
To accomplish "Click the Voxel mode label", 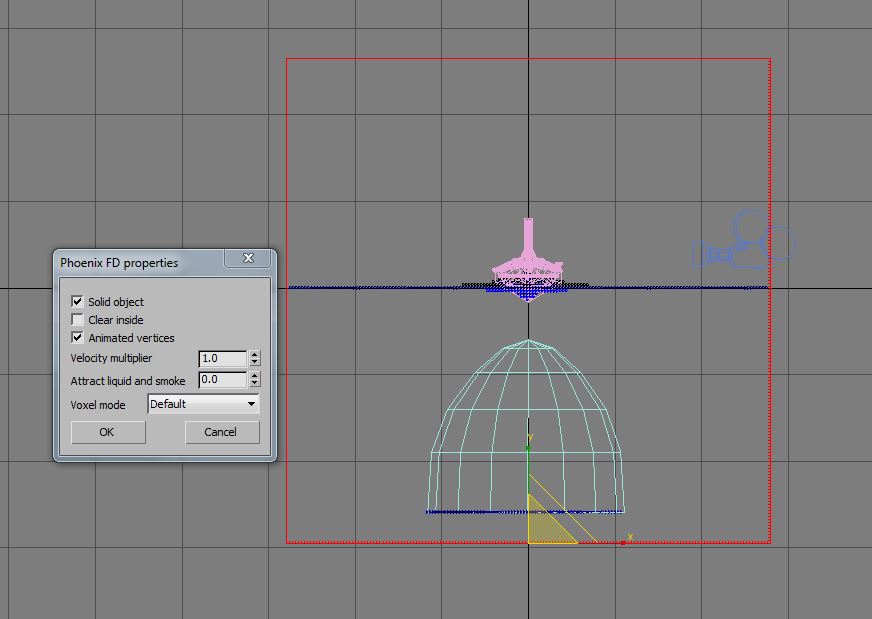I will click(x=98, y=405).
